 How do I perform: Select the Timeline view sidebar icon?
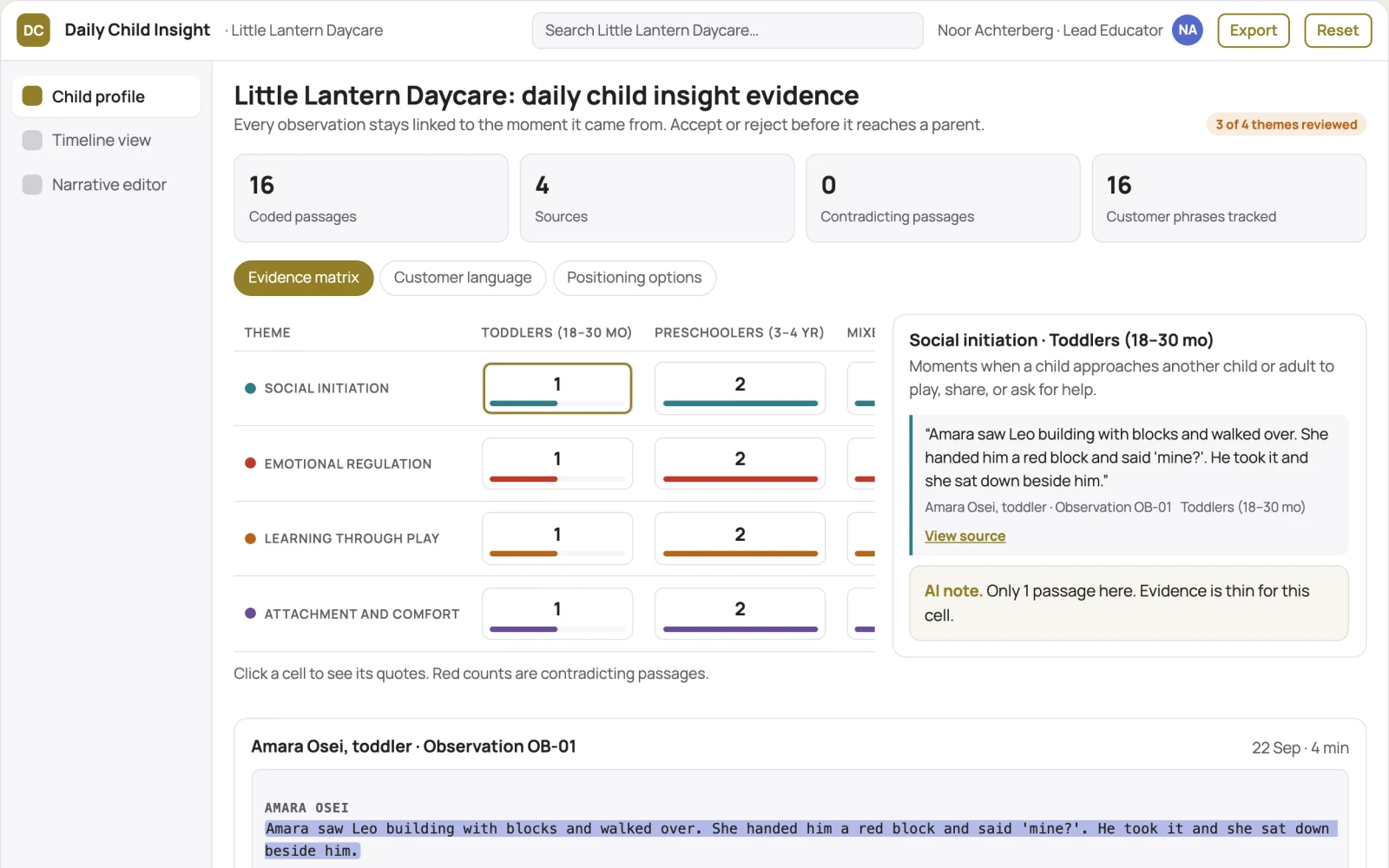(32, 140)
